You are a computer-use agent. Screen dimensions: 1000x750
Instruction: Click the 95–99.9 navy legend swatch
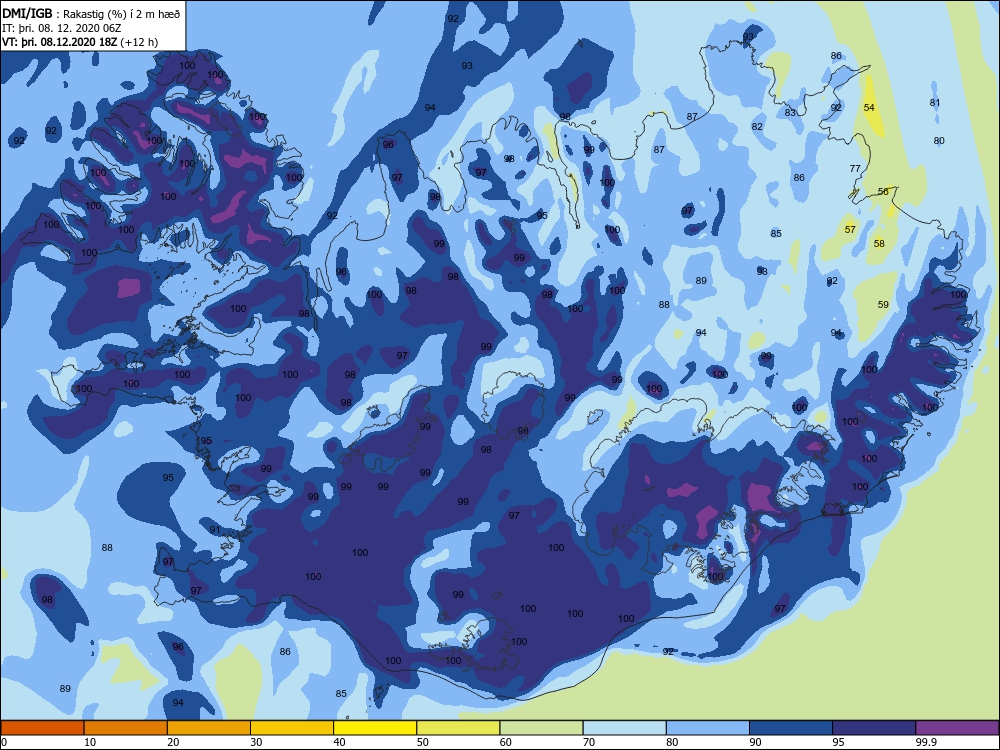coord(874,728)
